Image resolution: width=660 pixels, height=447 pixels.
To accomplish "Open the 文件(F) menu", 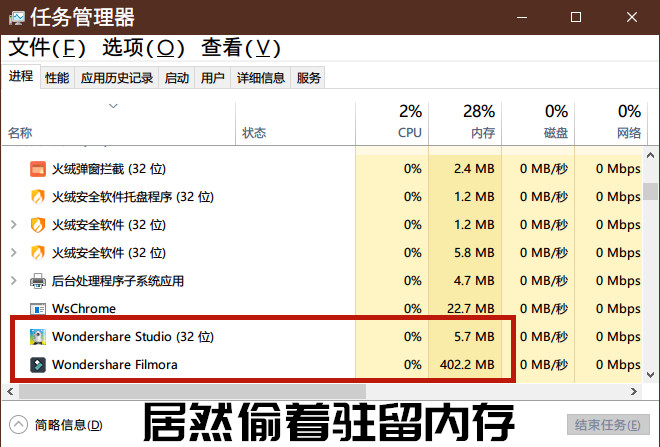I will point(47,48).
